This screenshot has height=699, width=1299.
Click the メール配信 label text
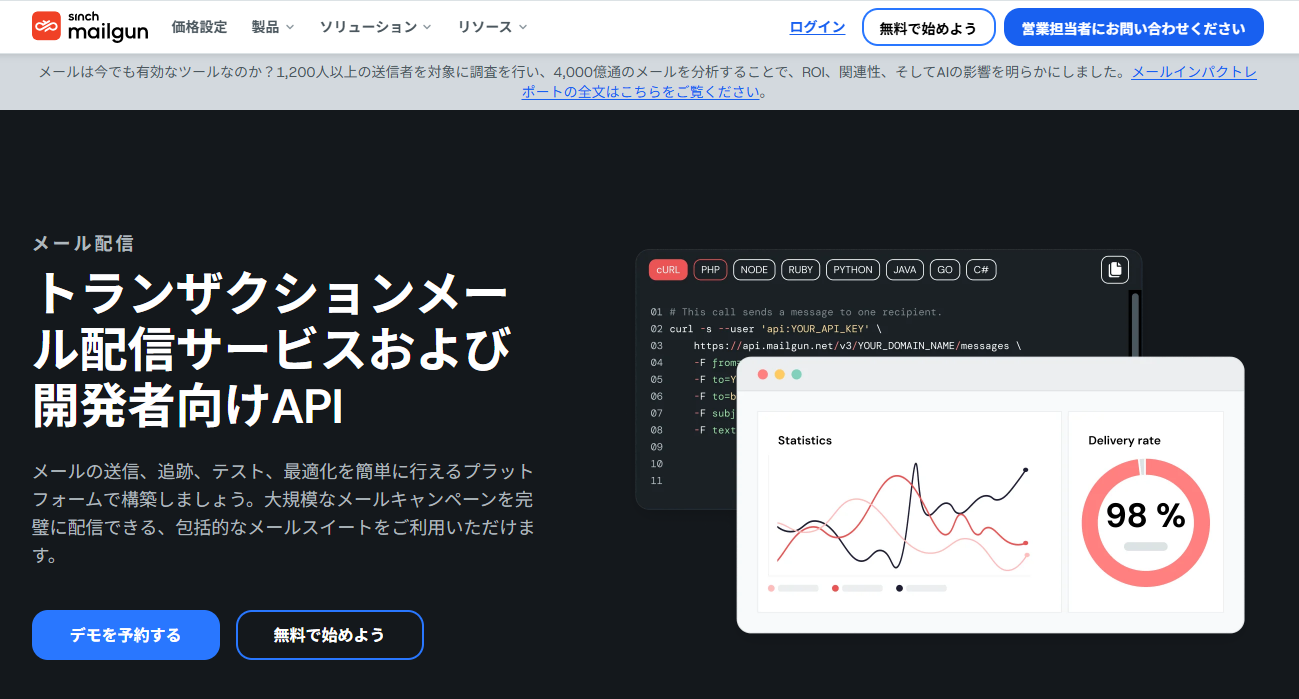click(x=83, y=243)
